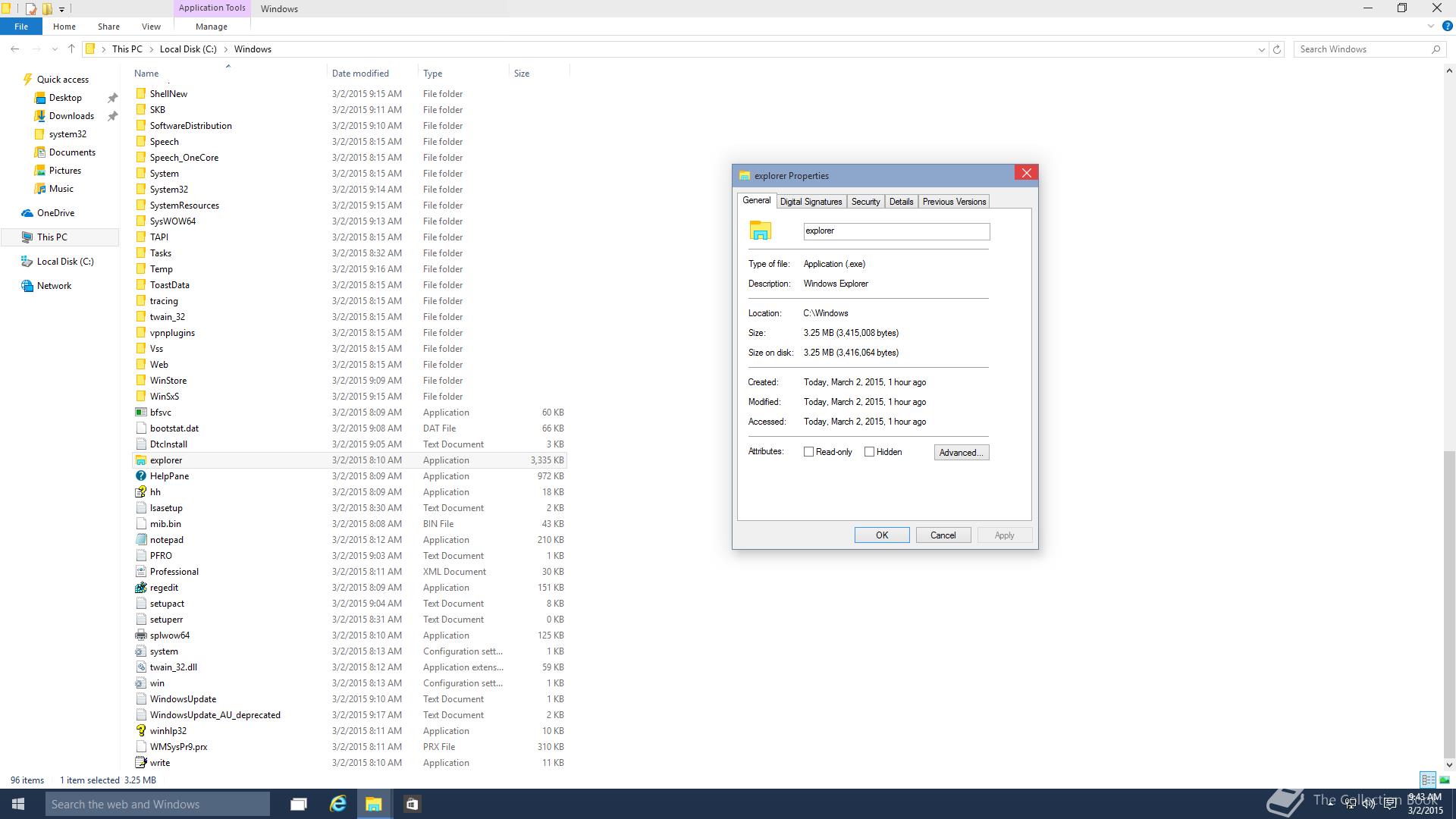Screen dimensions: 1456x819
Task: Open Downloads in Quick access
Action: pyautogui.click(x=71, y=116)
